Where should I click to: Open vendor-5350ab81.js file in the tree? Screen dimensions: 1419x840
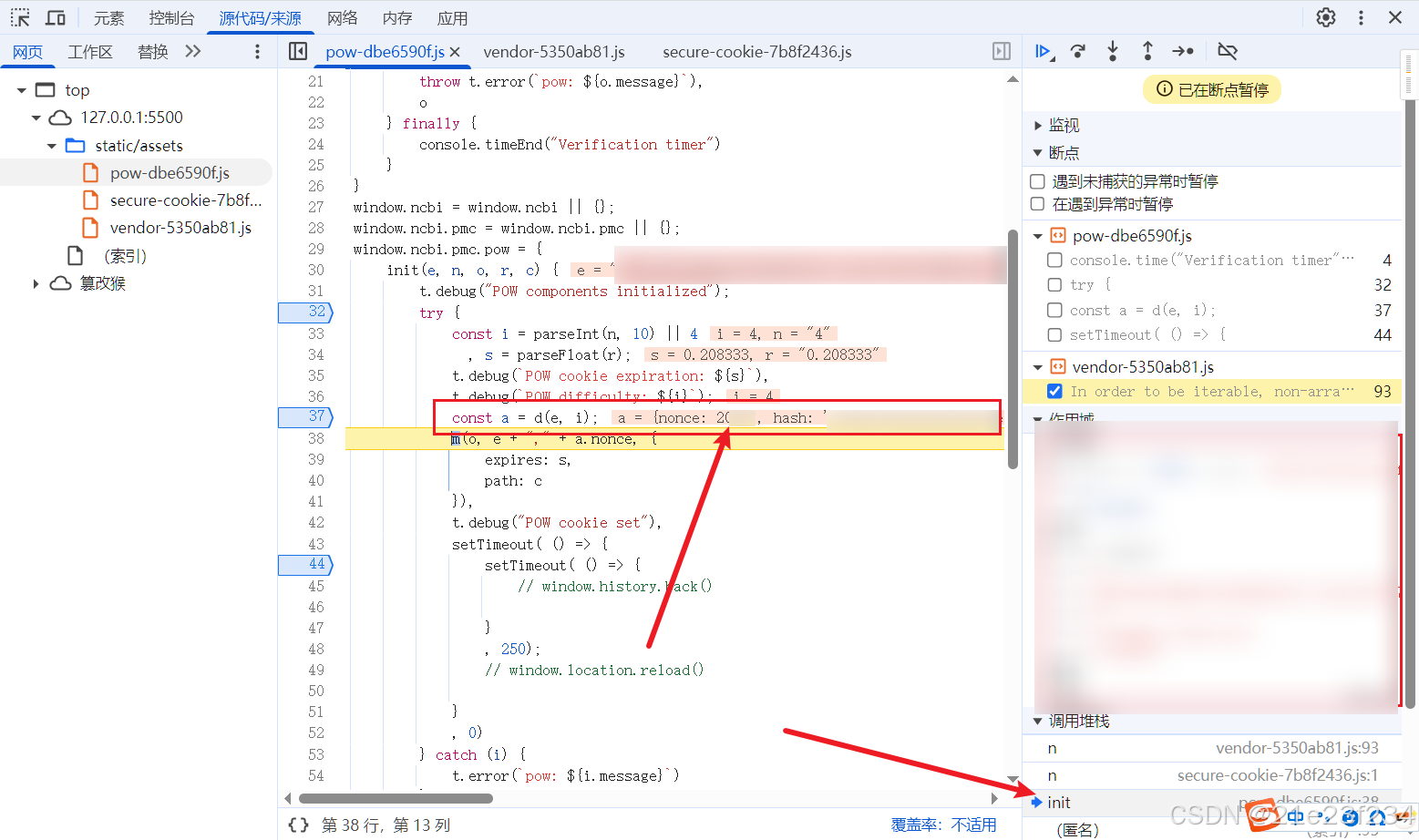(x=180, y=228)
